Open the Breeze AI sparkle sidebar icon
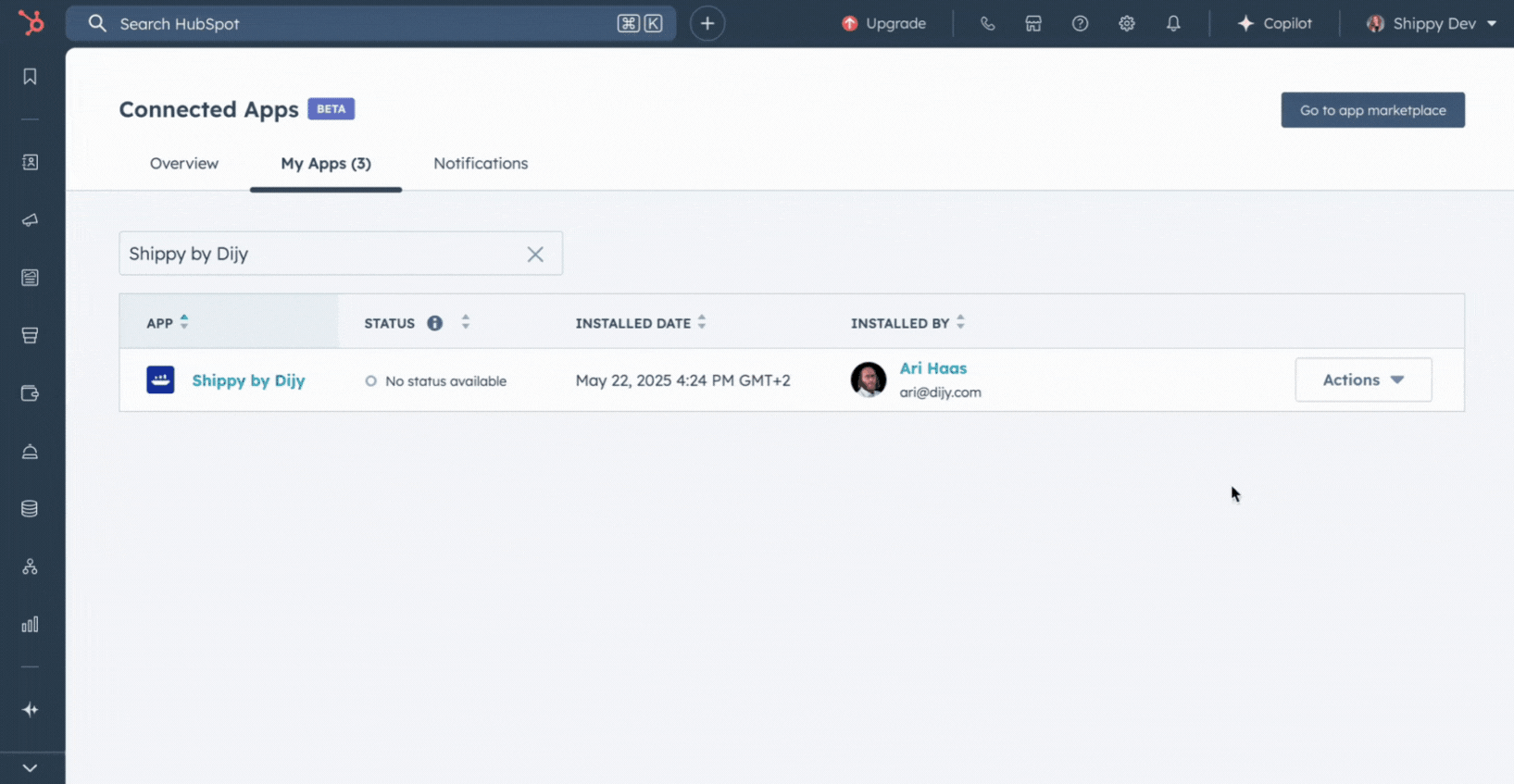Viewport: 1514px width, 784px height. coord(30,710)
